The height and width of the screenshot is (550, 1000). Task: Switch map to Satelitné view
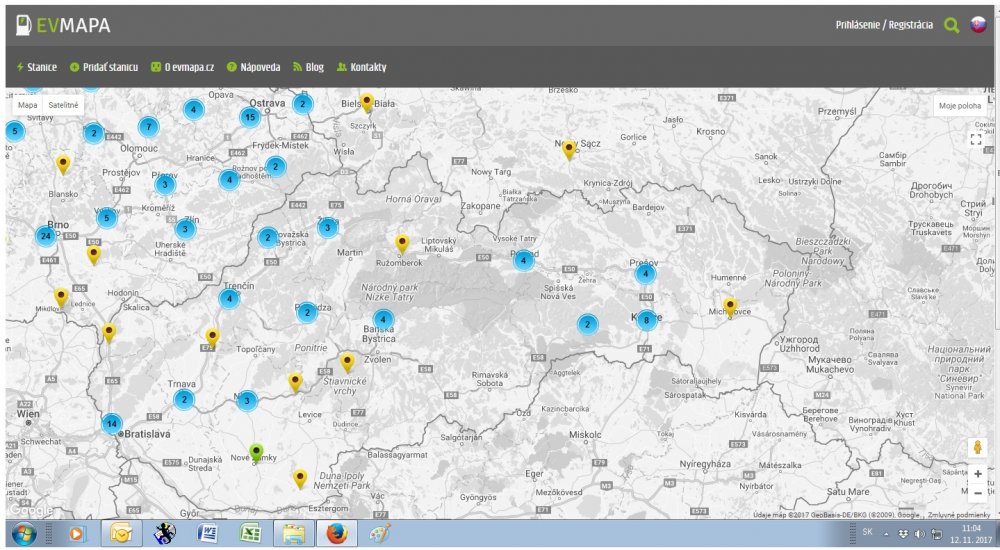tap(64, 105)
